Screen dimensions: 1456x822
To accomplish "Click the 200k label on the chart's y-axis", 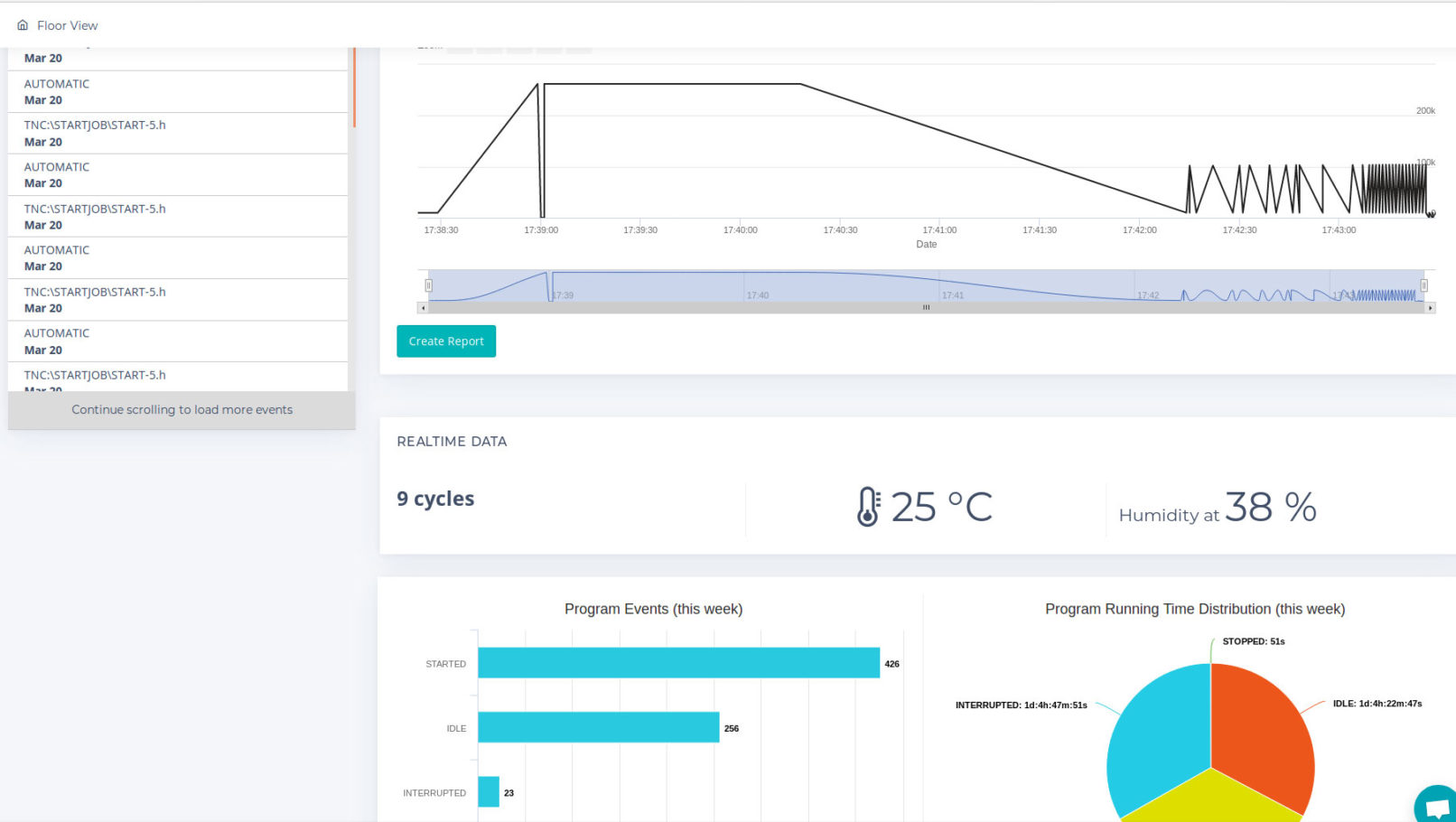I will tap(1425, 111).
